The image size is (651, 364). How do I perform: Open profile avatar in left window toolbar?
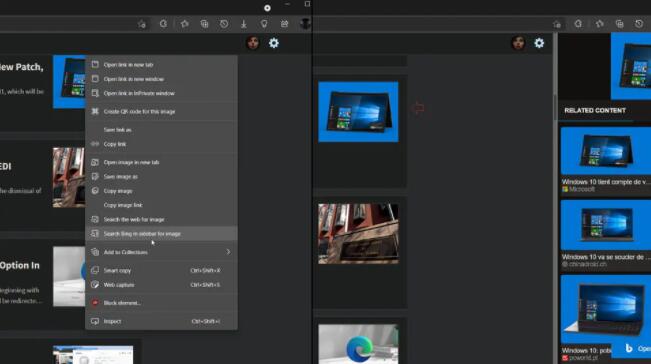point(305,24)
